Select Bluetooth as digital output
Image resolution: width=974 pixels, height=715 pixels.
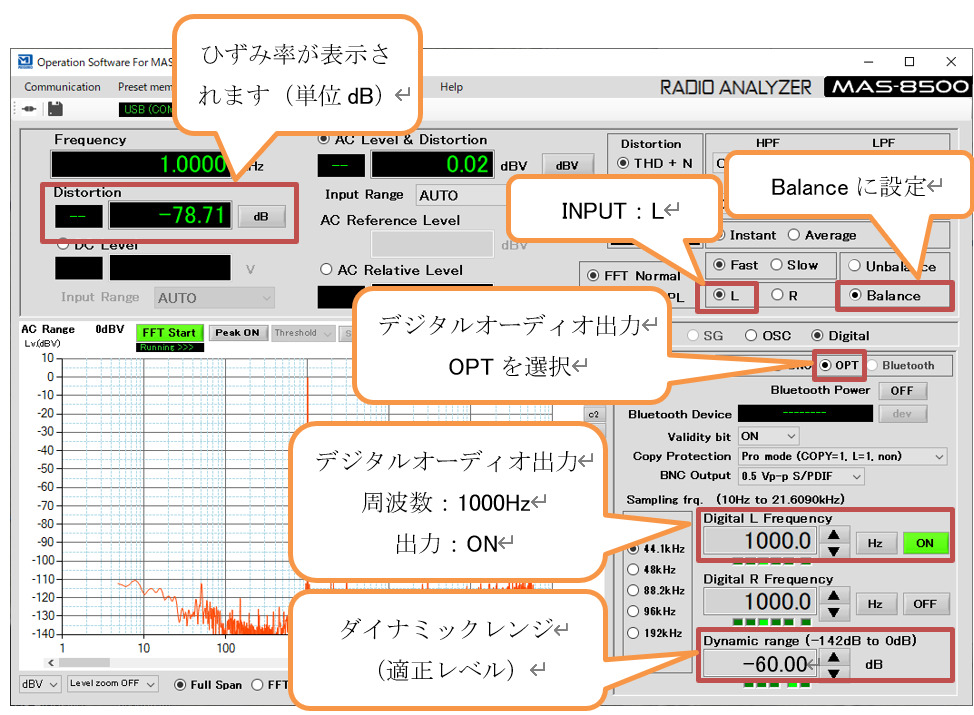pos(873,366)
